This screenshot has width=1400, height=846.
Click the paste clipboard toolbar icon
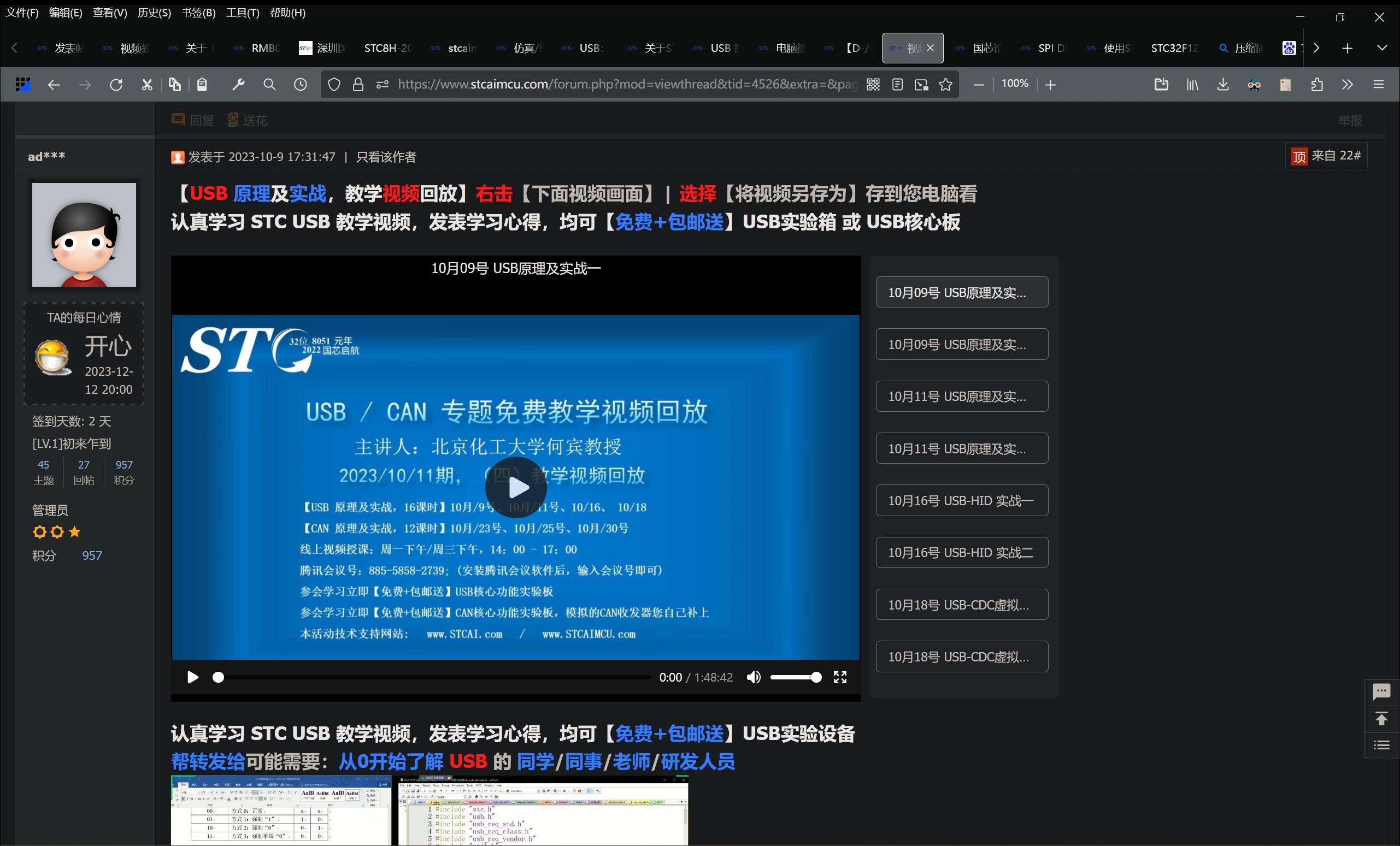(x=202, y=85)
